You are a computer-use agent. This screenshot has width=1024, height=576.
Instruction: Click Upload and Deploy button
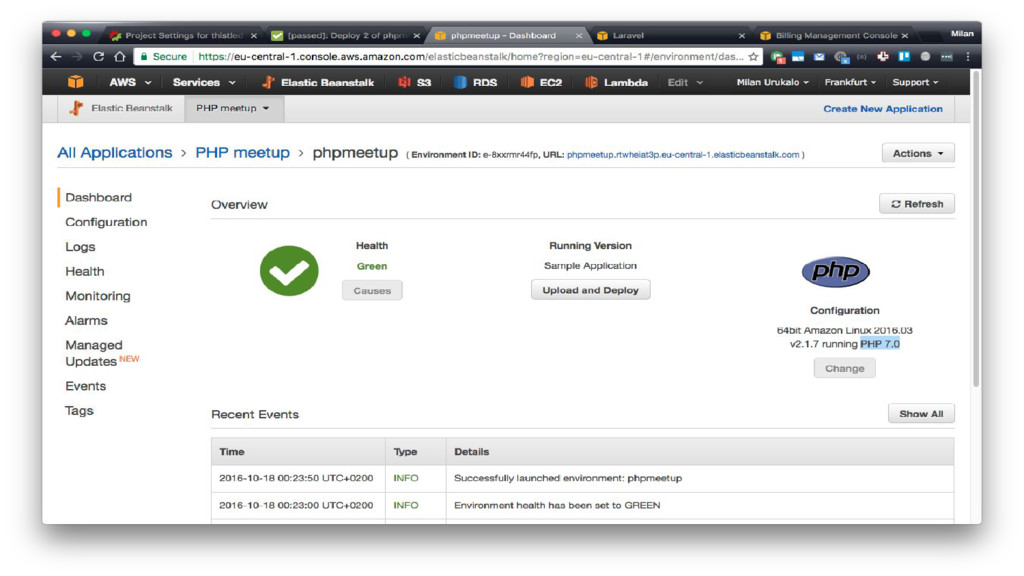point(590,290)
